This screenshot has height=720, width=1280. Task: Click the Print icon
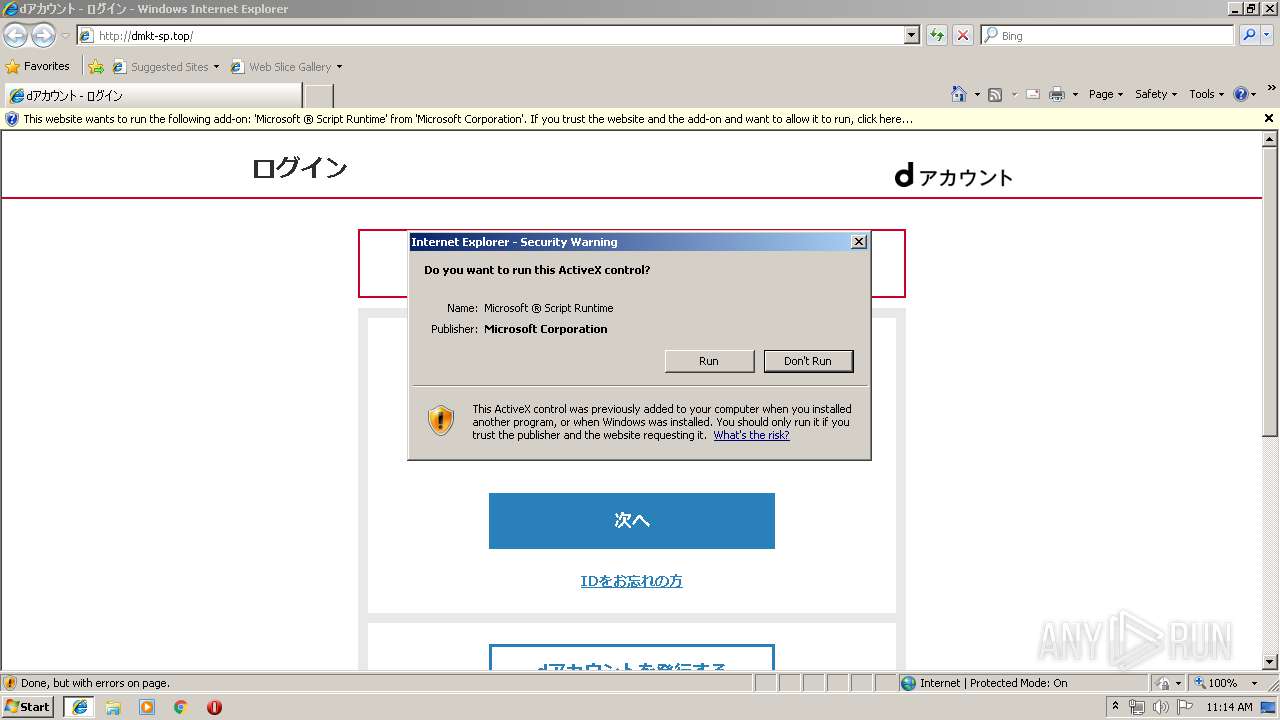pyautogui.click(x=1057, y=94)
